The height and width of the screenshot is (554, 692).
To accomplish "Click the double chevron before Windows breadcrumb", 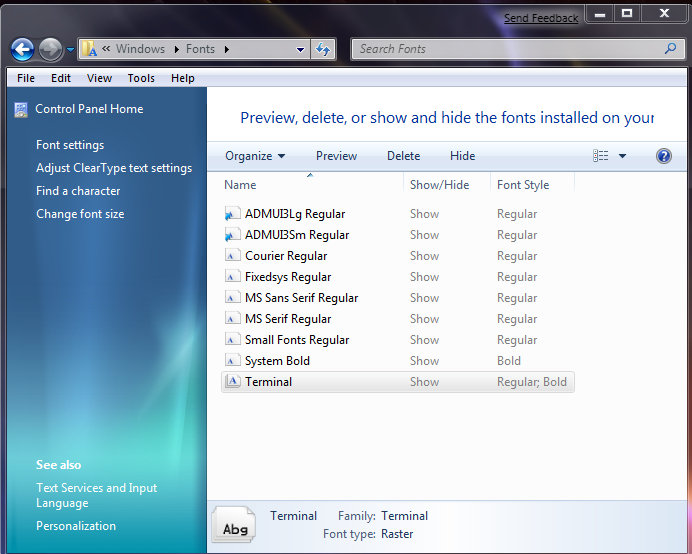I will coord(106,49).
